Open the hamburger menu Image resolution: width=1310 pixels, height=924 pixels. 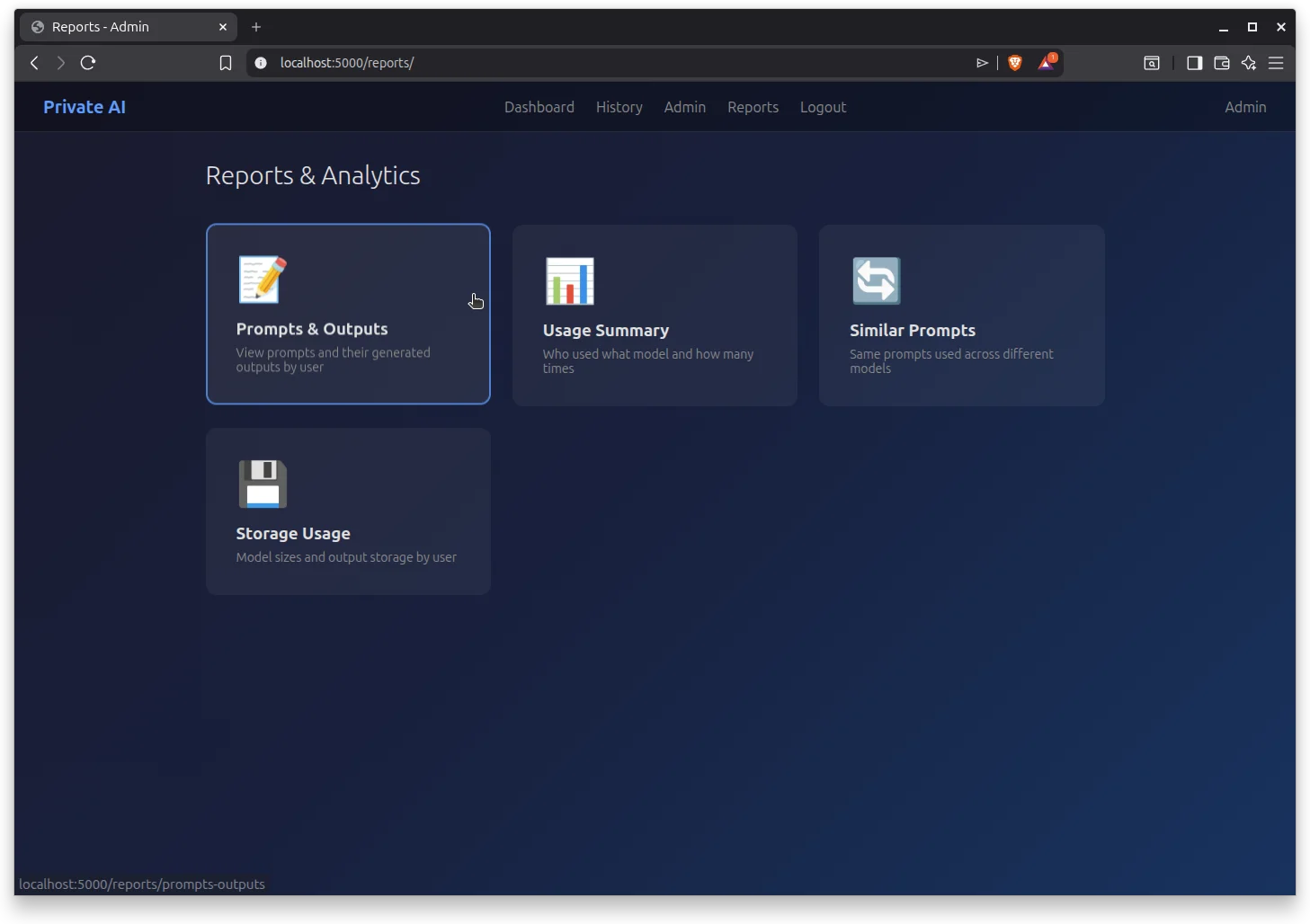(x=1276, y=63)
